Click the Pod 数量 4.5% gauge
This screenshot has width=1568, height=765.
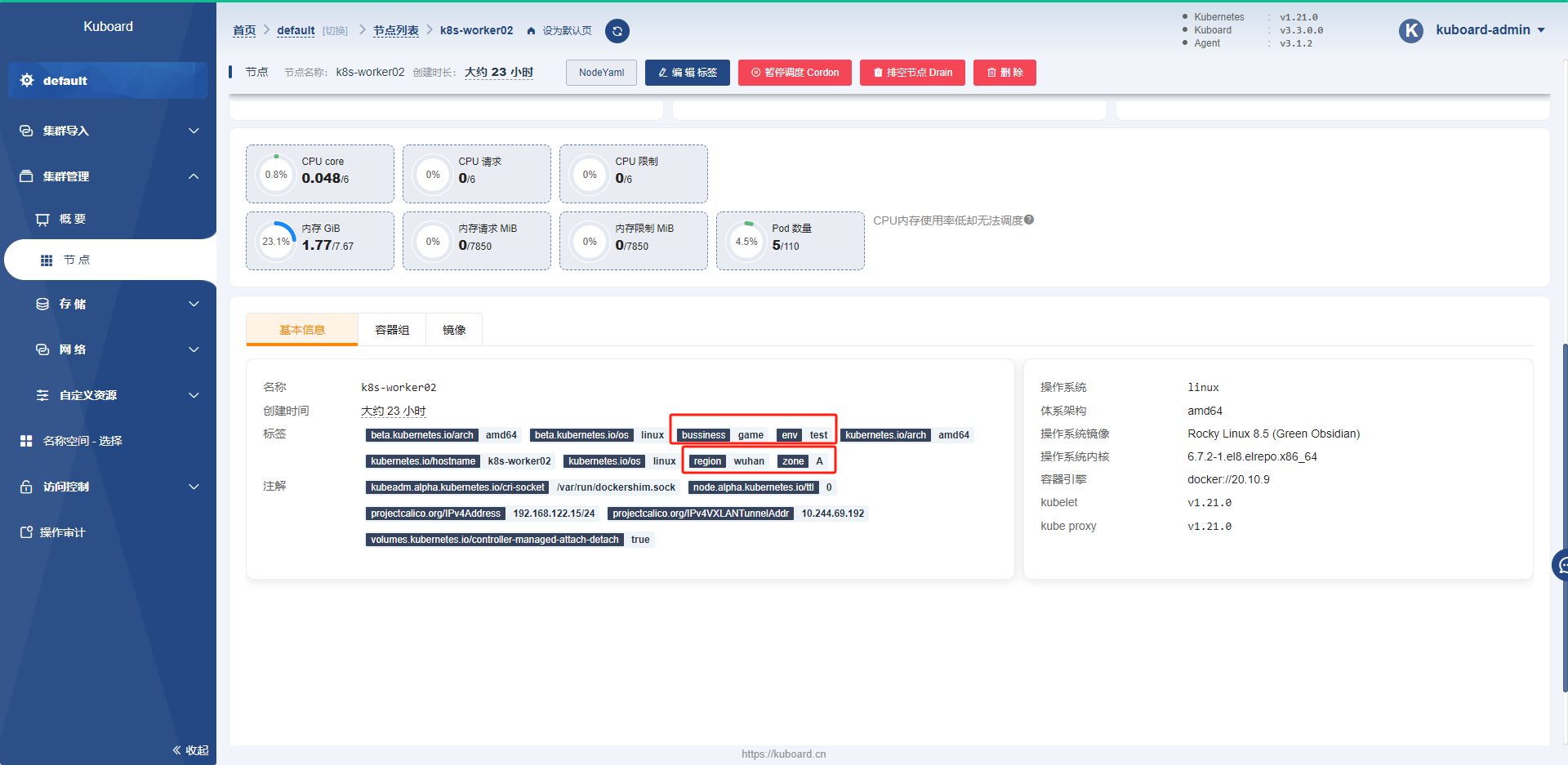click(746, 242)
